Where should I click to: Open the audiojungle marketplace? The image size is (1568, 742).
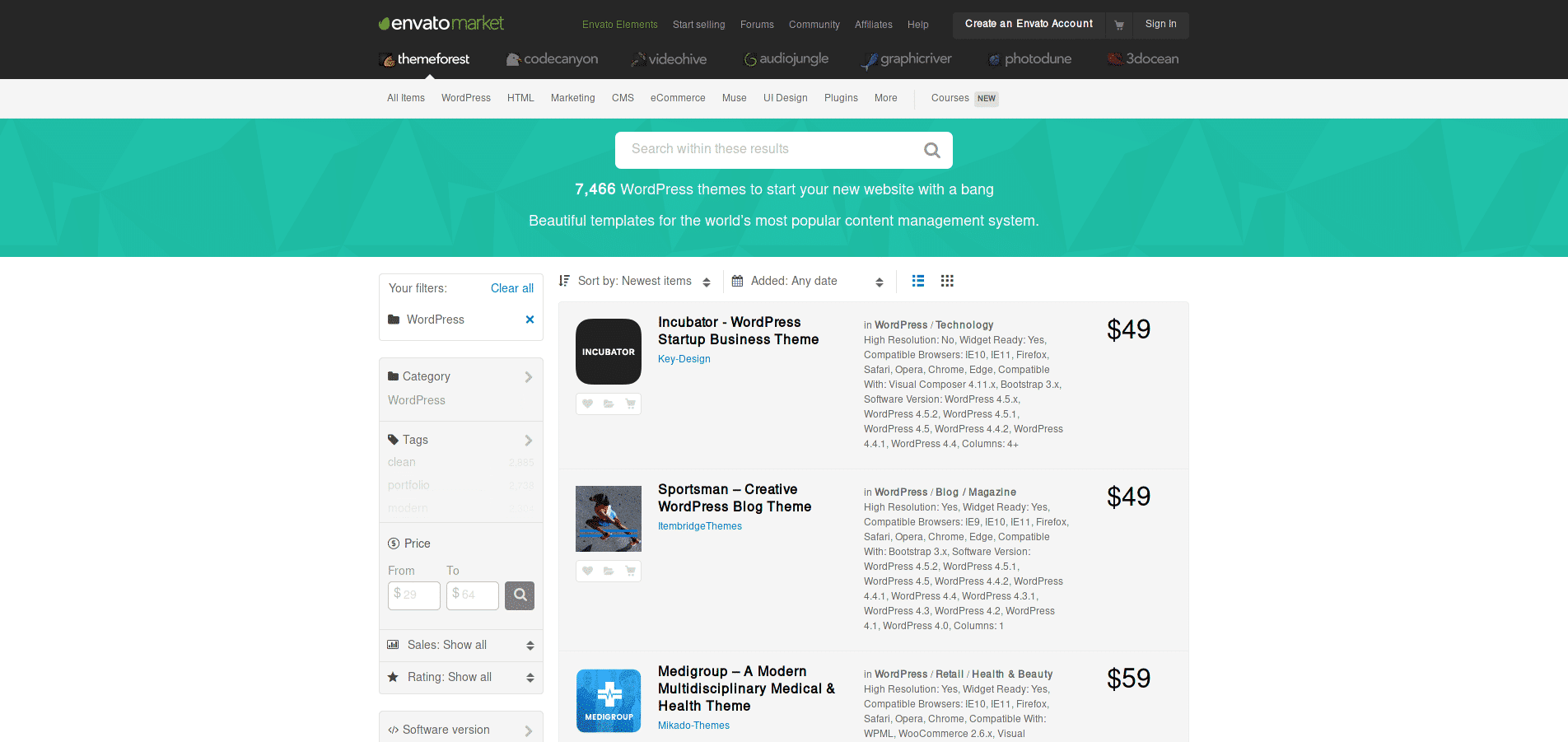786,59
